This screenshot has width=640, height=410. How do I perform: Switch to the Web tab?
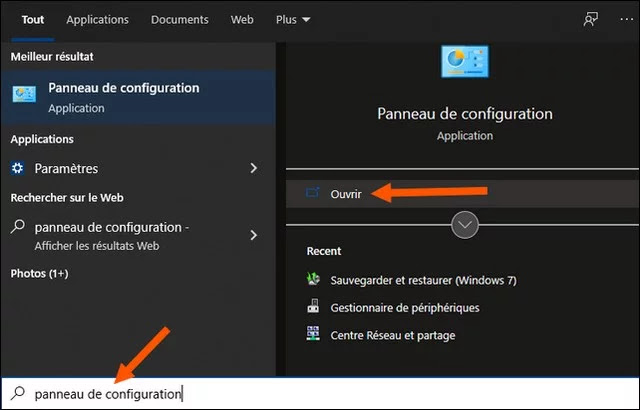pos(242,20)
